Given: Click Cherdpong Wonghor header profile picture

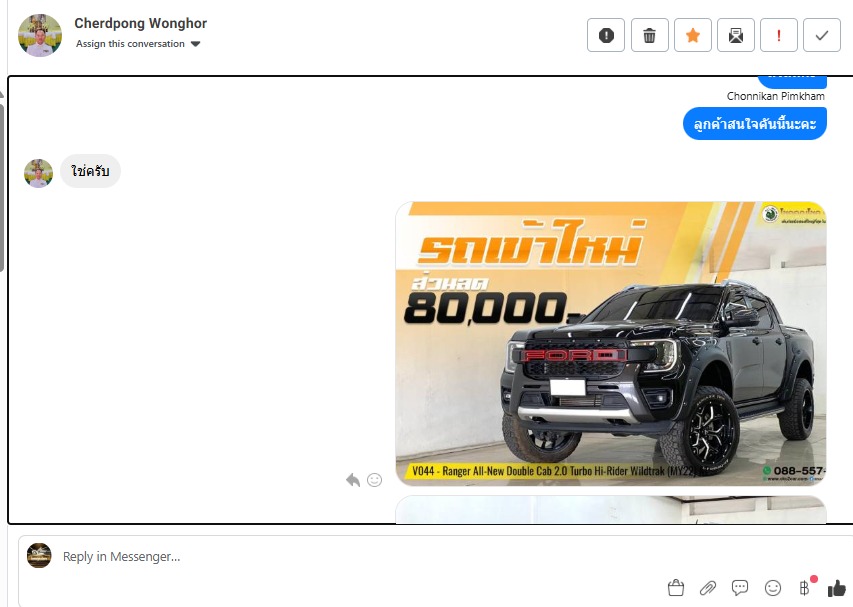Looking at the screenshot, I should (x=40, y=35).
